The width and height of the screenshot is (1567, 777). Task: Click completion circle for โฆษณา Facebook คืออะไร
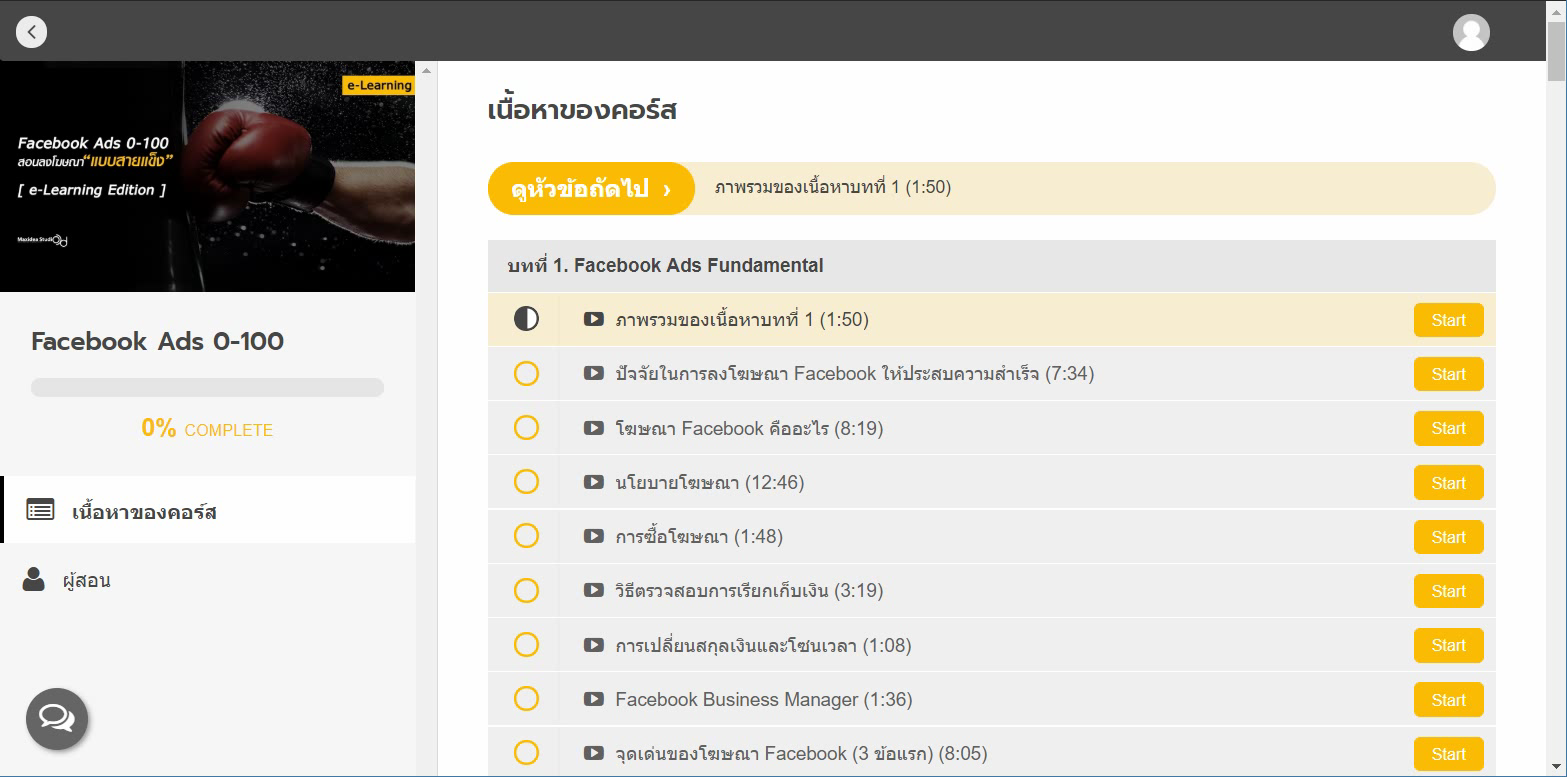coord(526,428)
